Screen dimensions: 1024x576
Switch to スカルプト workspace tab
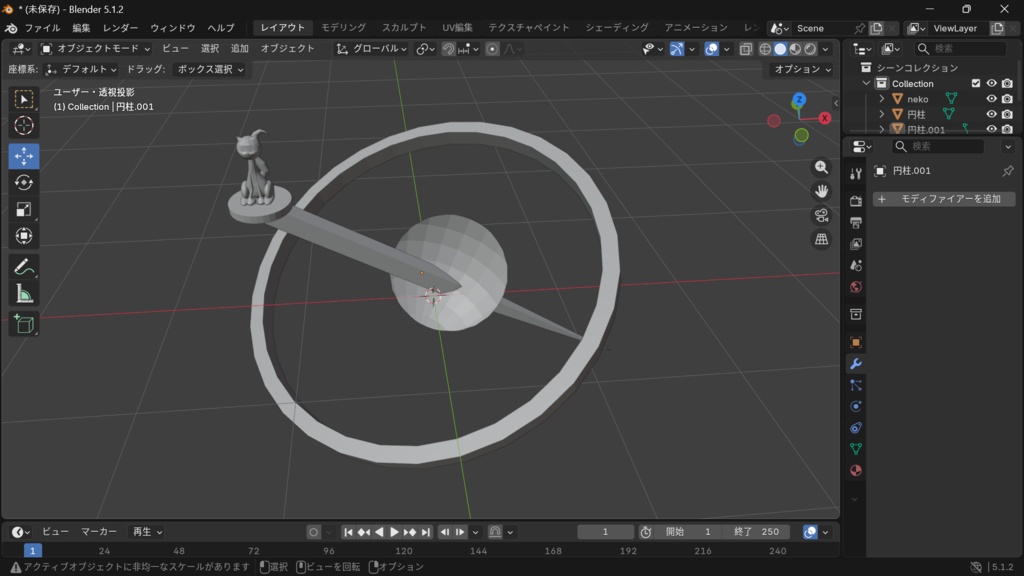(404, 27)
